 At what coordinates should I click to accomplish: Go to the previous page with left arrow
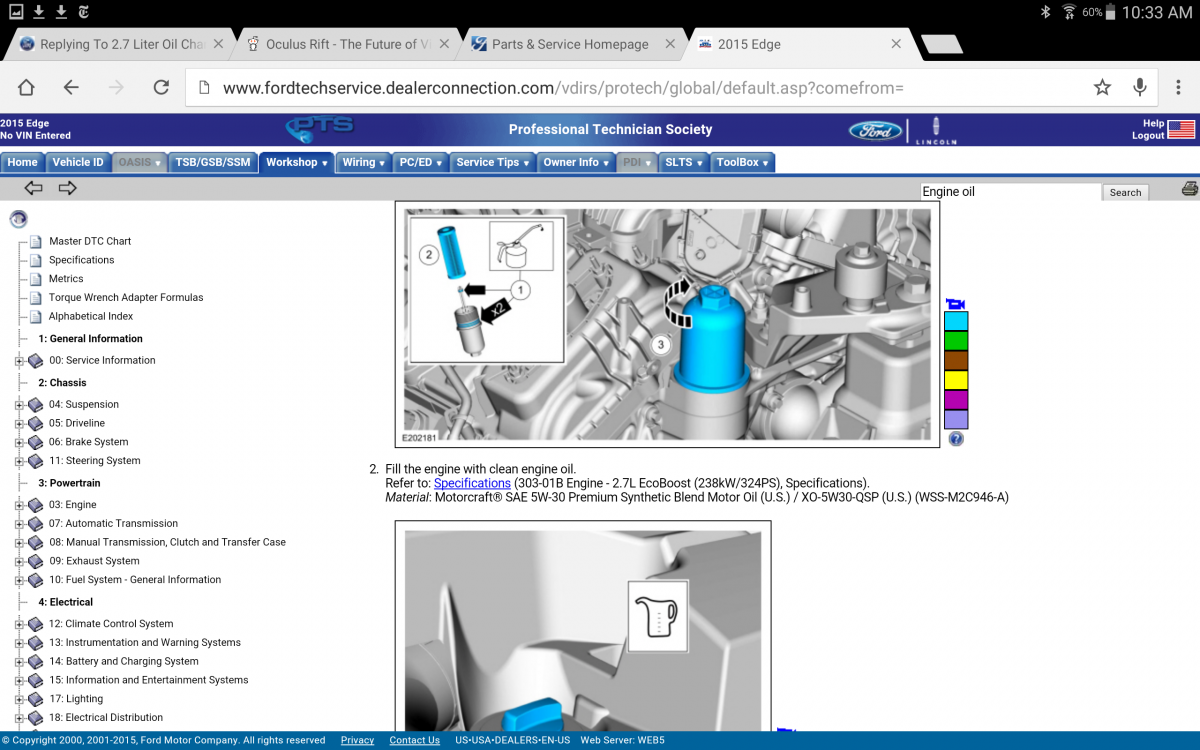(34, 188)
